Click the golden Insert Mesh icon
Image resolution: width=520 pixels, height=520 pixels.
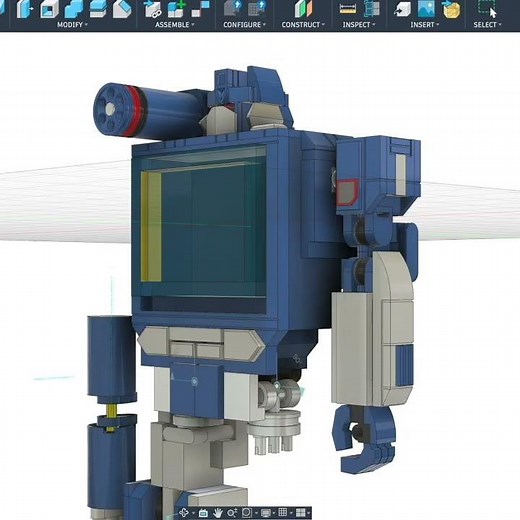[x=451, y=9]
